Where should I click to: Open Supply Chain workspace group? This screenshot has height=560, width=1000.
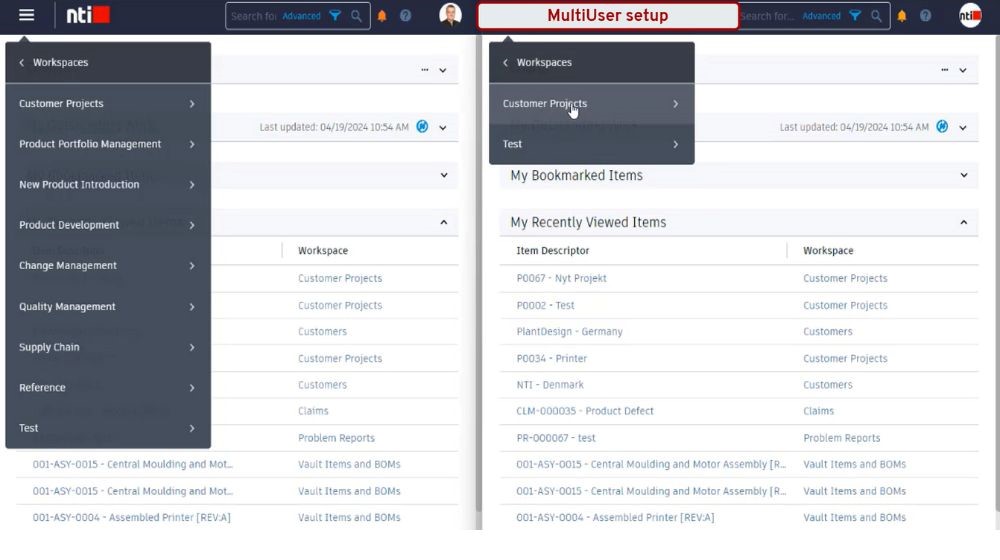pos(108,347)
